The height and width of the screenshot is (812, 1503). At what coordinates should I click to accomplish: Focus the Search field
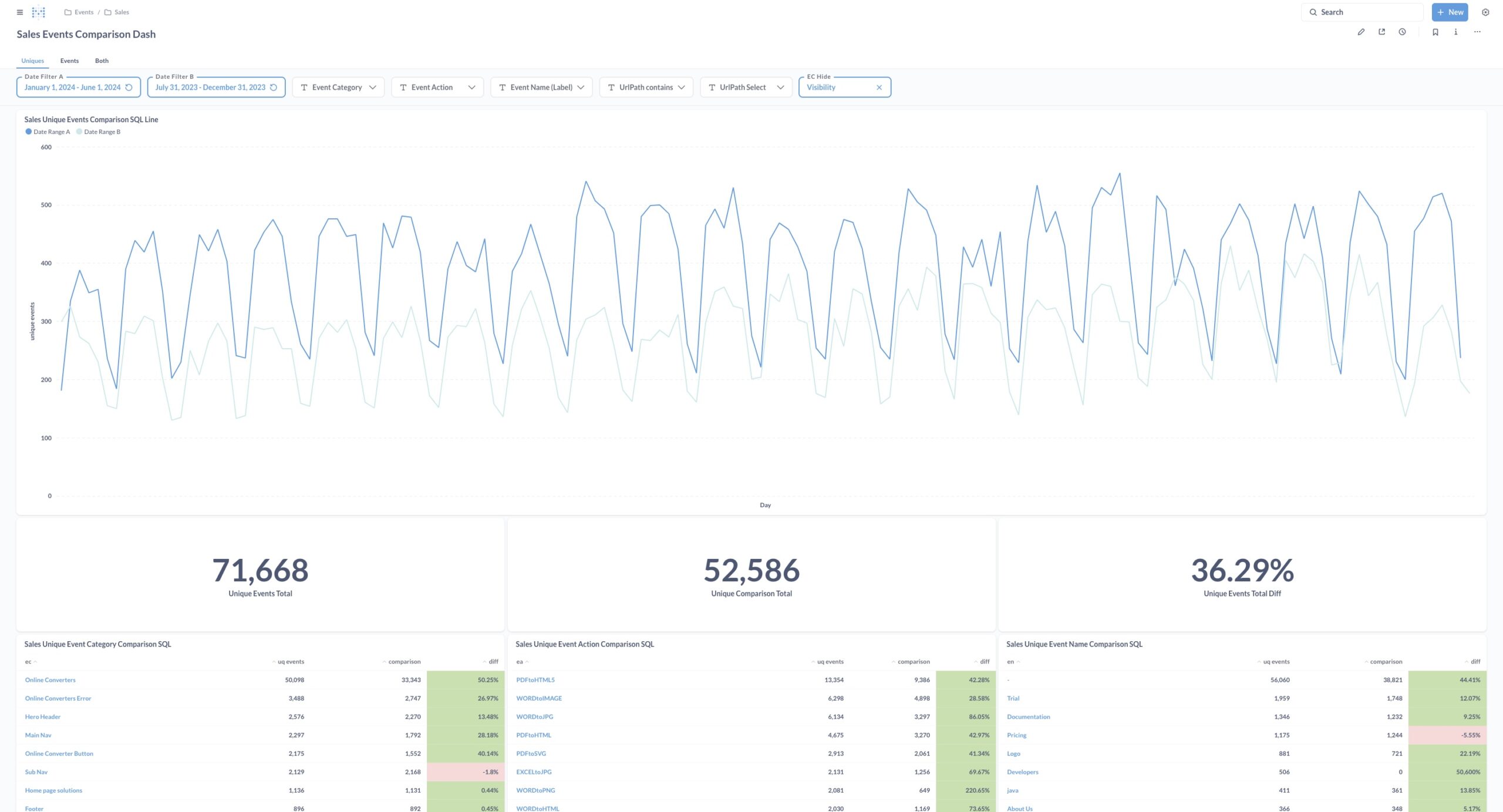click(x=1362, y=12)
